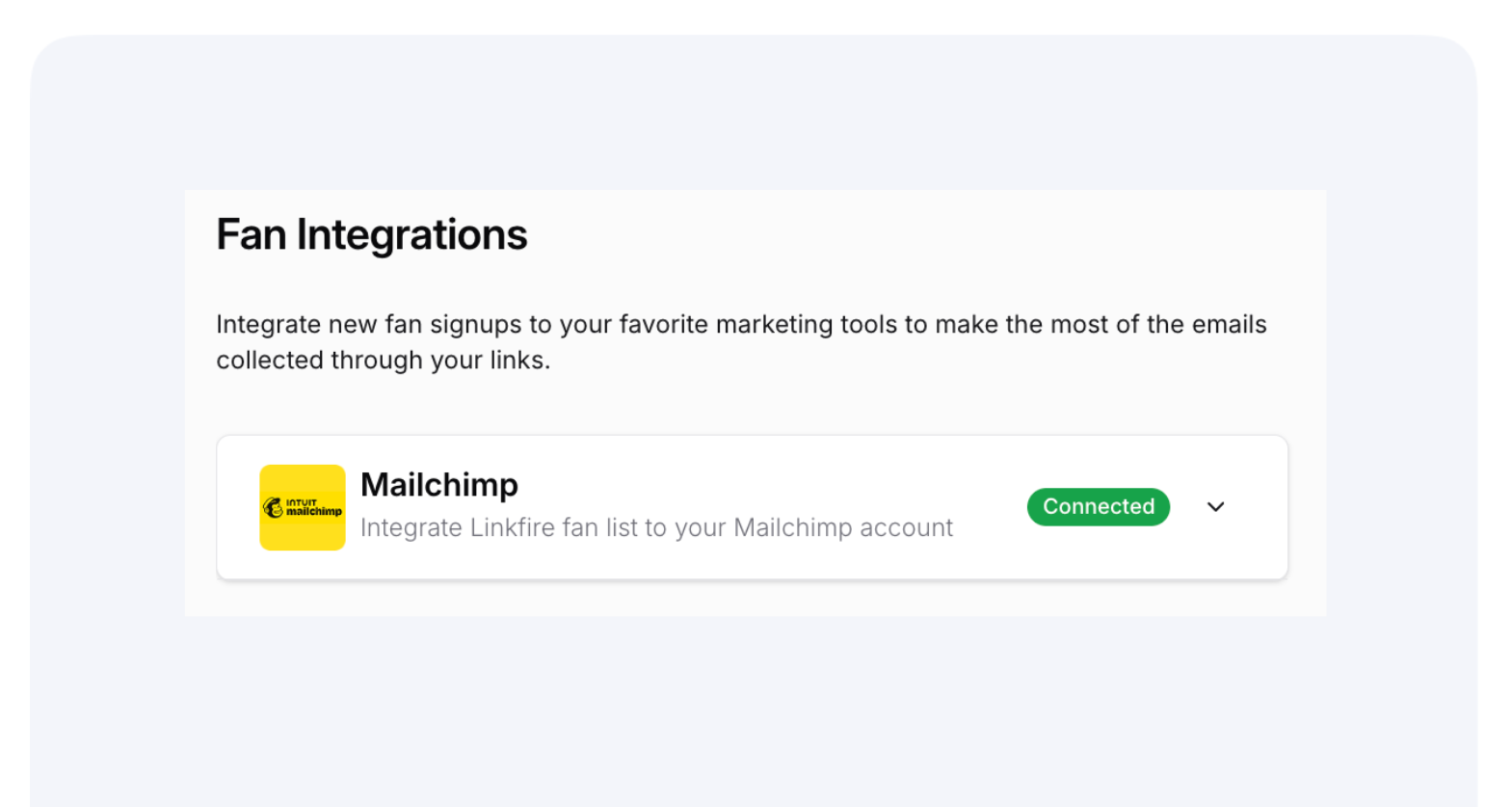Click the Fan Integrations heading

tap(371, 234)
